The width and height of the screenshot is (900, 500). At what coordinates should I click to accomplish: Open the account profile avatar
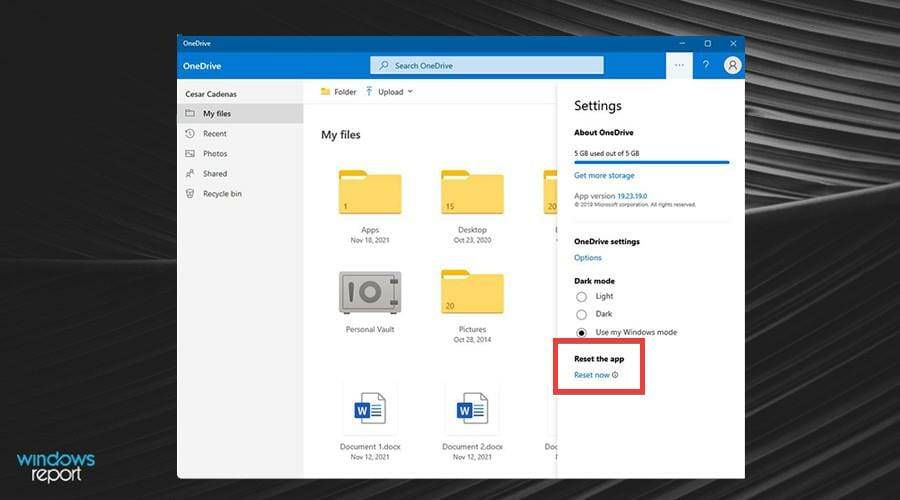732,65
